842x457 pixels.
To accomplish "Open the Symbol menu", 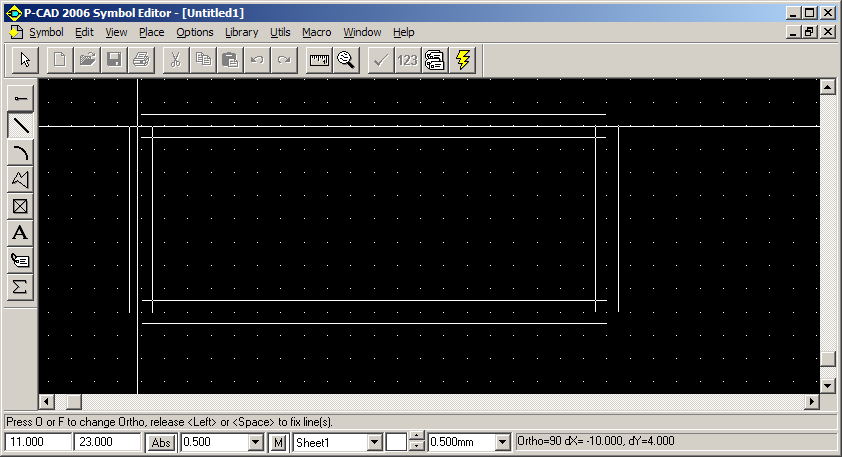I will [46, 32].
